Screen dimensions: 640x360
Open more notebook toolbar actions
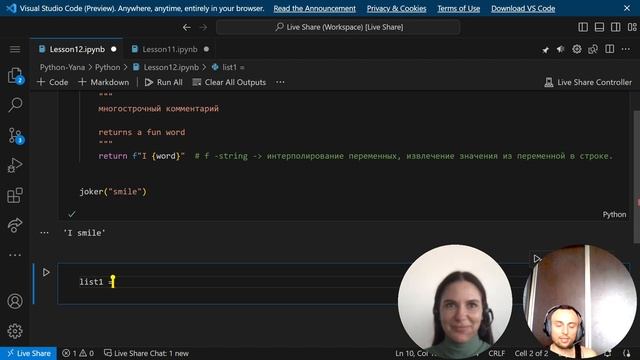[x=280, y=82]
